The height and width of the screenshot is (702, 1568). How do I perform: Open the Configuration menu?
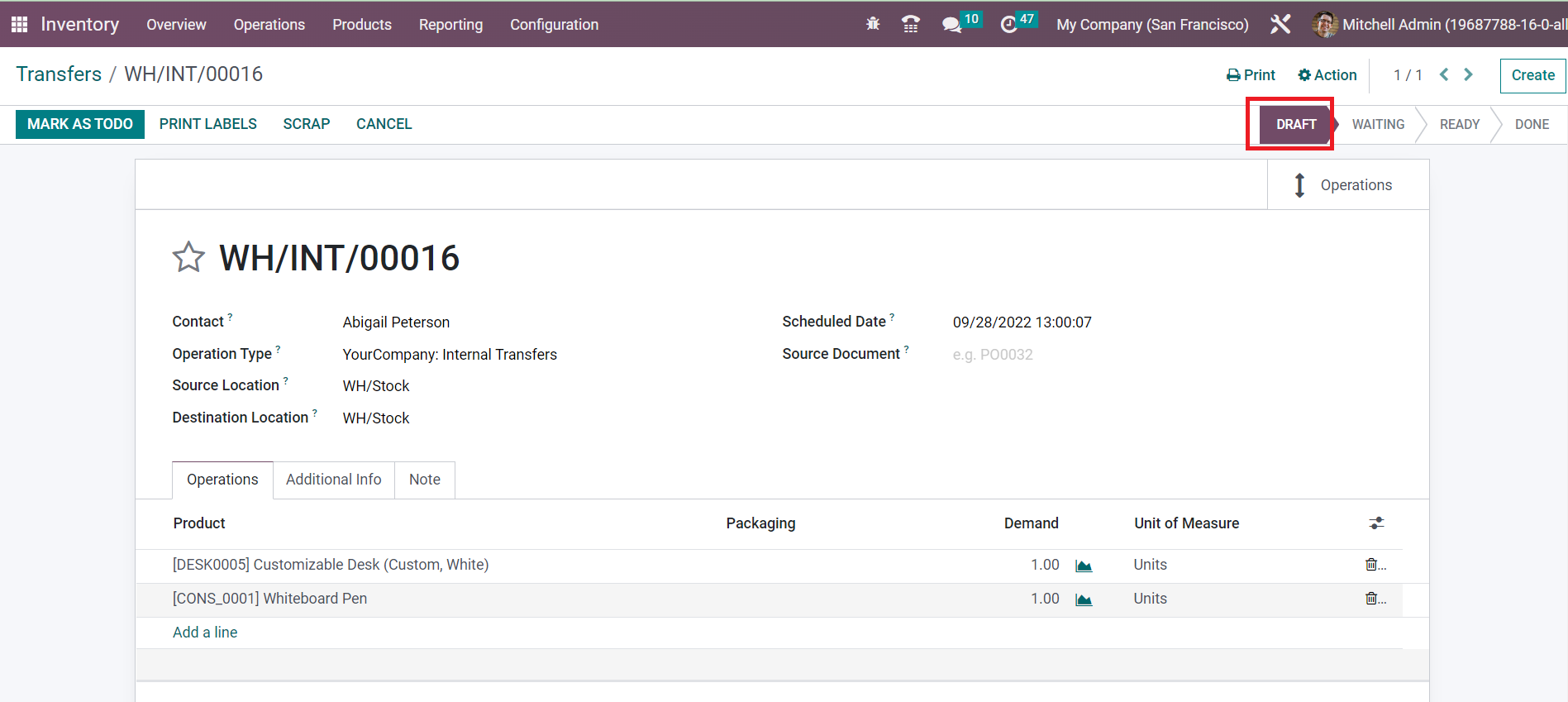(554, 24)
